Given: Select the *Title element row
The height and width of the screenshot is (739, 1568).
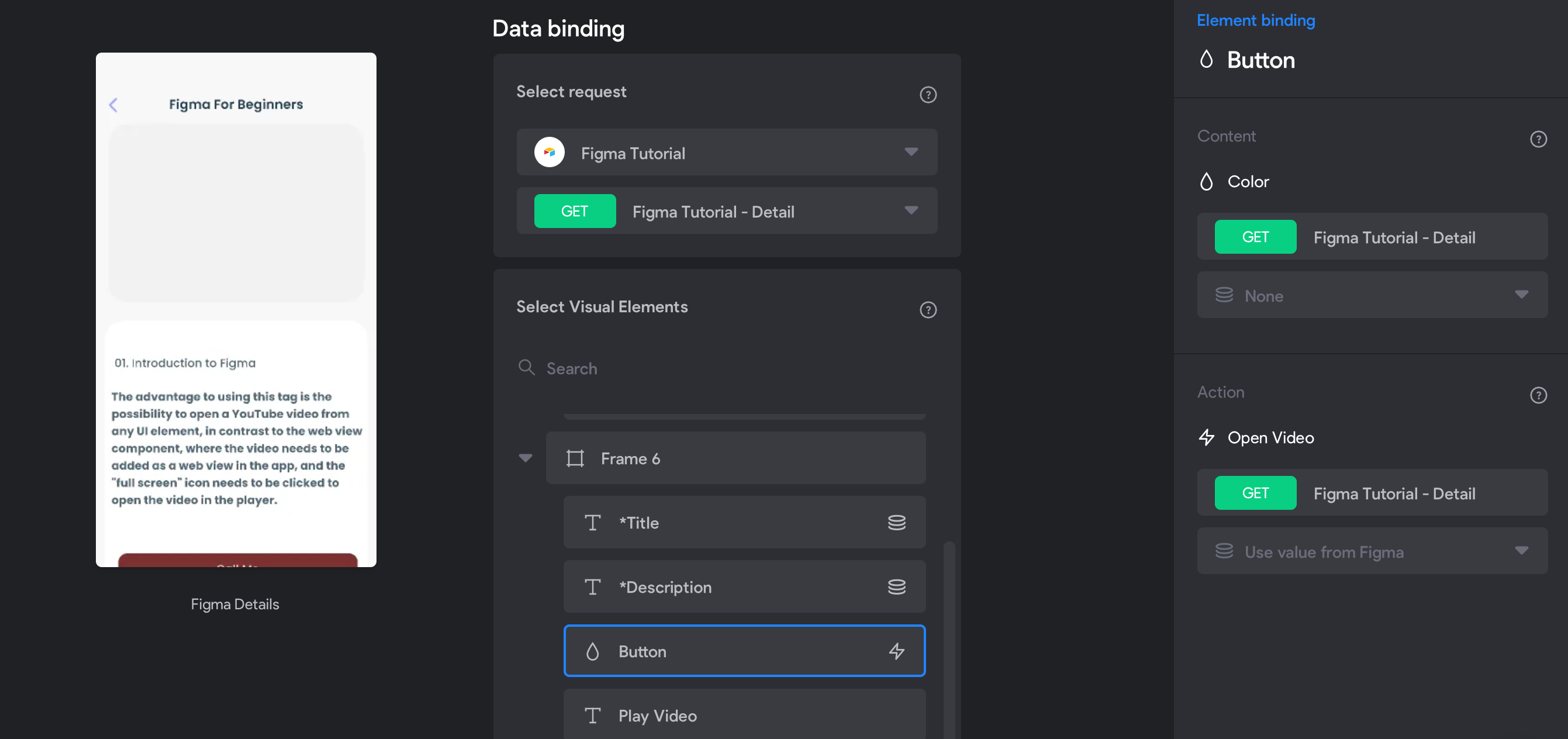Looking at the screenshot, I should (x=744, y=522).
